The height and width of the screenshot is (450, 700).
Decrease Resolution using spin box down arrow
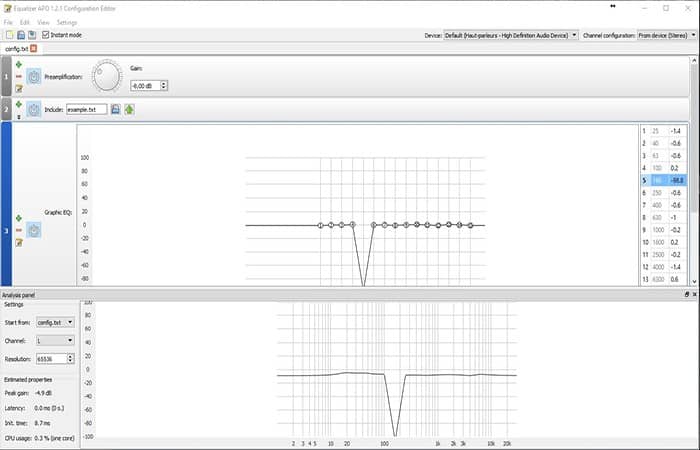tap(71, 361)
